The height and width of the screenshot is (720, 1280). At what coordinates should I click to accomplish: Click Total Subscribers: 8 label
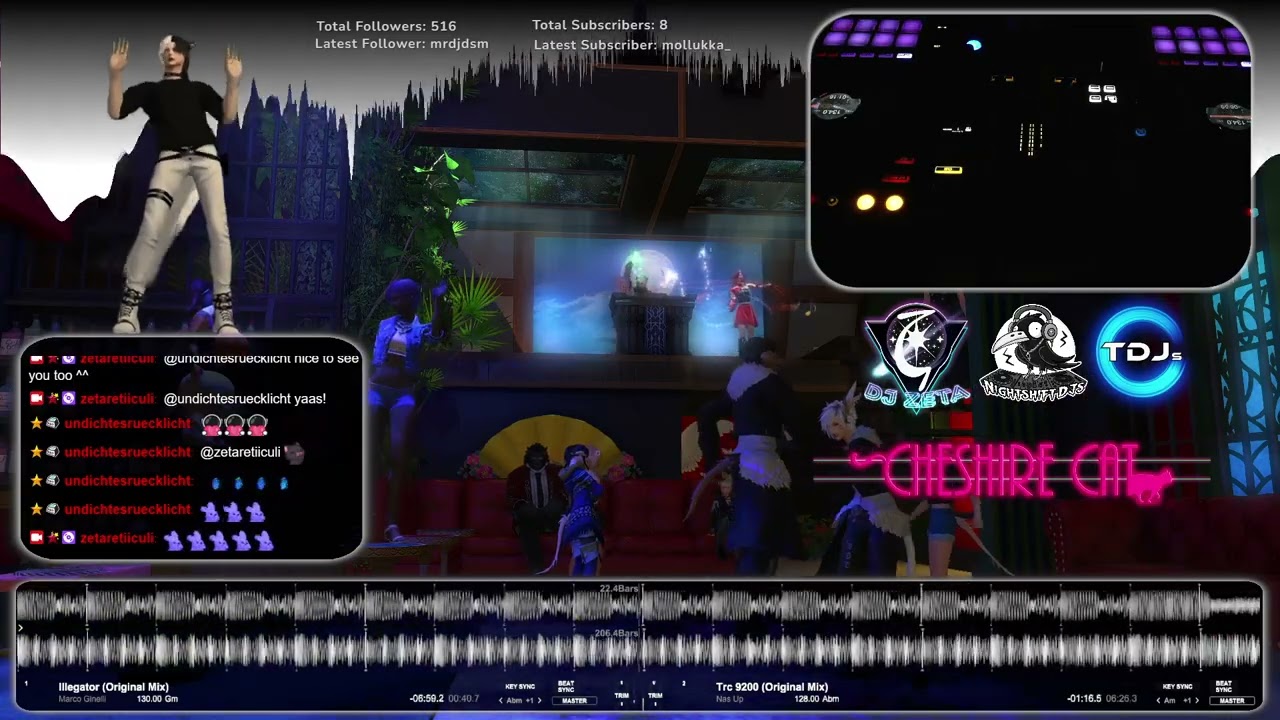pos(600,25)
